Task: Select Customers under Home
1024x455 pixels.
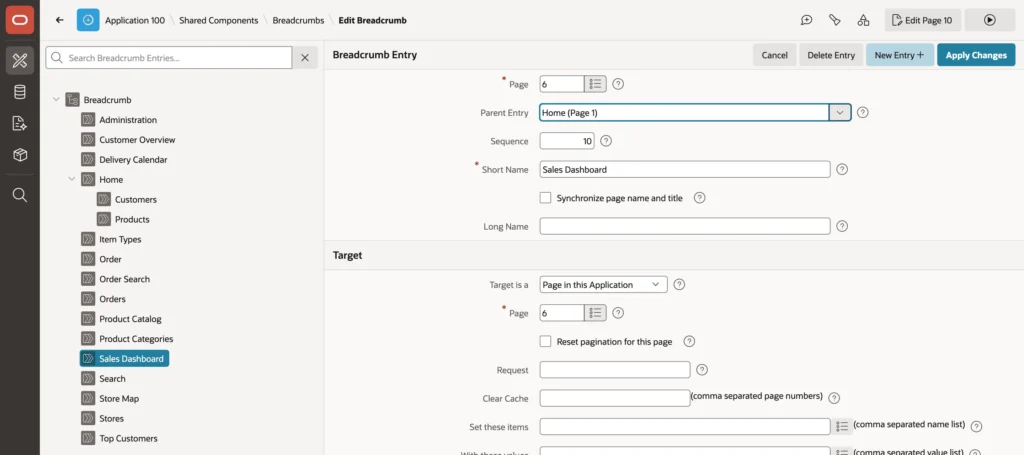Action: (136, 200)
